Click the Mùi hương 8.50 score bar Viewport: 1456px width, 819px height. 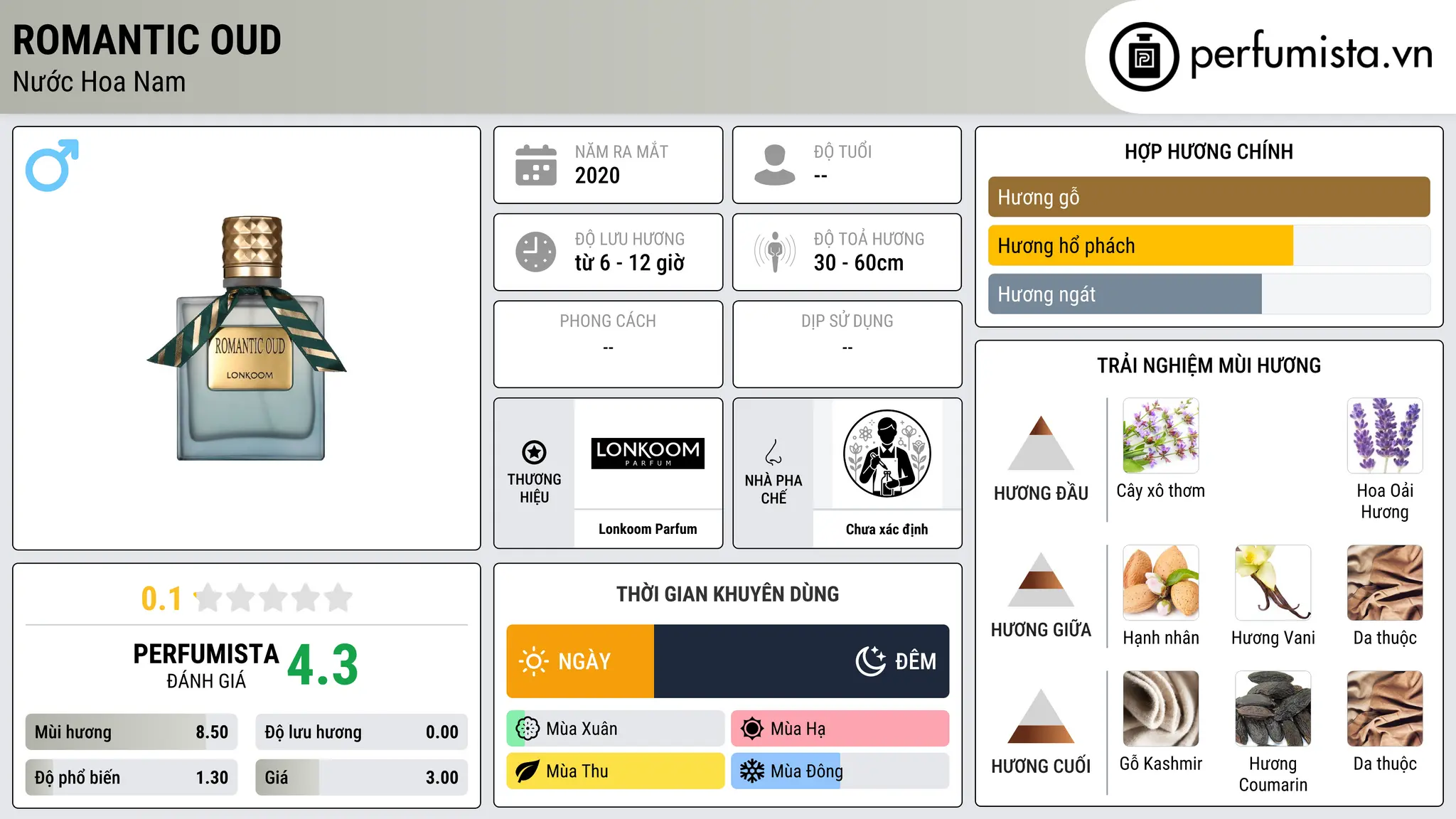(132, 732)
